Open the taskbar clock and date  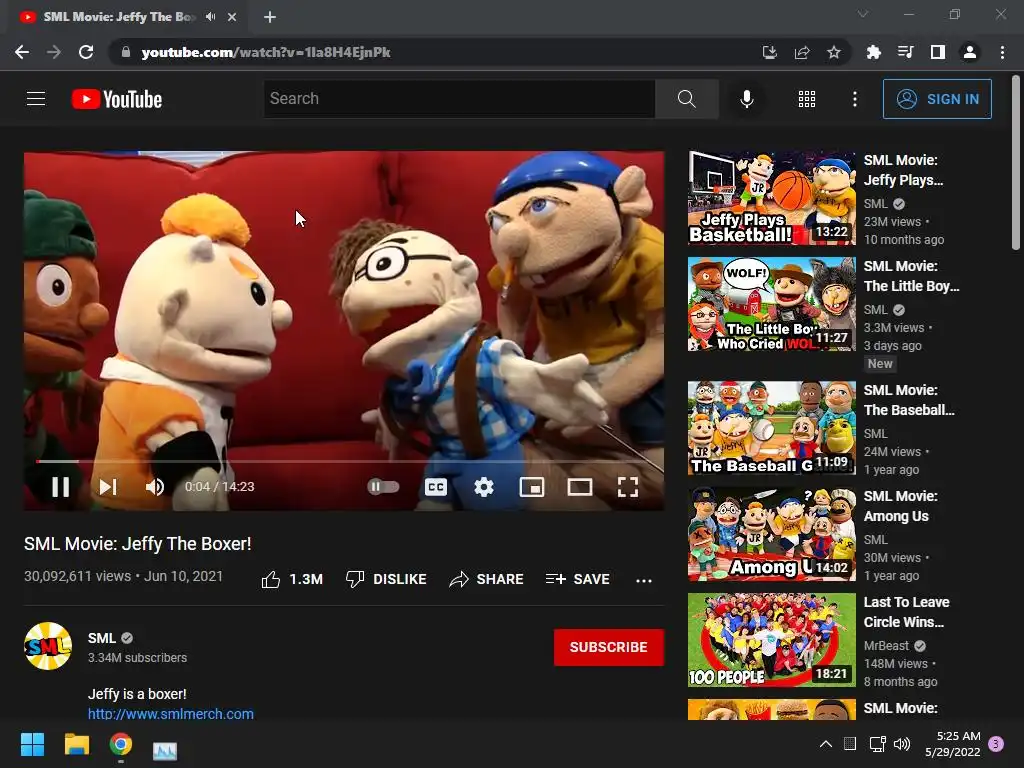pos(953,744)
